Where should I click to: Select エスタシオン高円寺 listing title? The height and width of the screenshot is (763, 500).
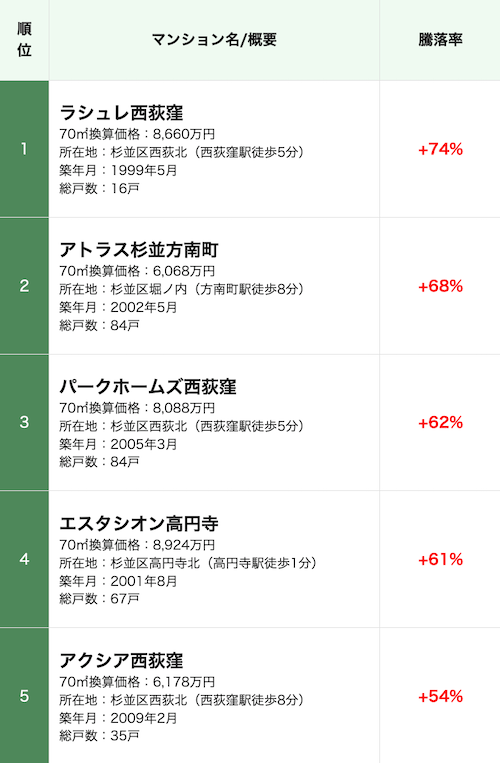[139, 524]
